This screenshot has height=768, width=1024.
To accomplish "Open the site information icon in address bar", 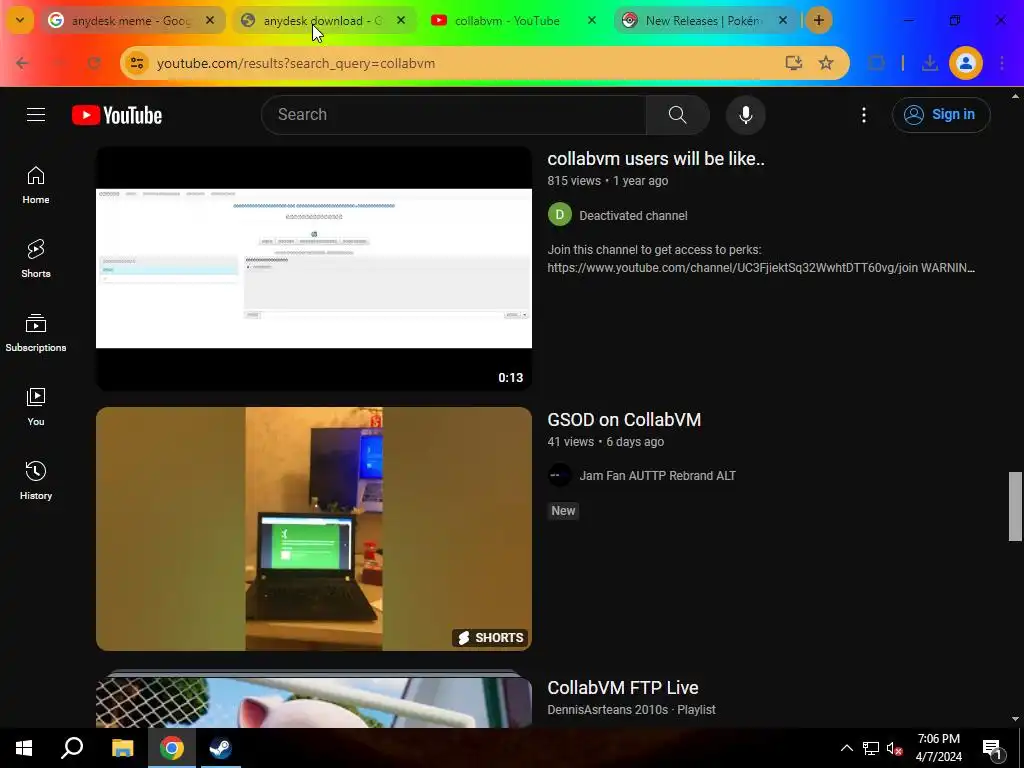I will 136,63.
